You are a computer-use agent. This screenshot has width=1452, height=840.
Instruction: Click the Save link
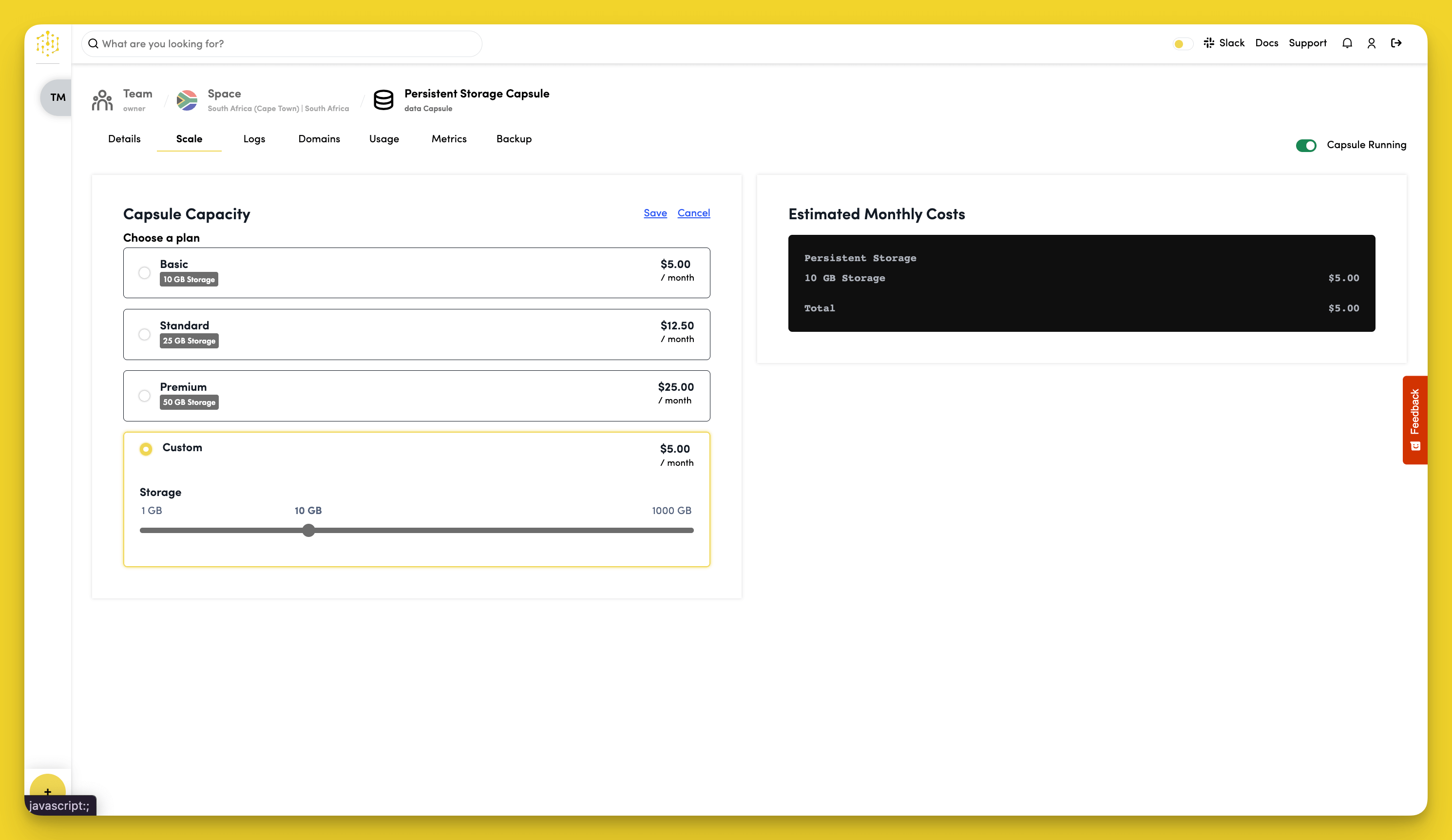(x=655, y=213)
